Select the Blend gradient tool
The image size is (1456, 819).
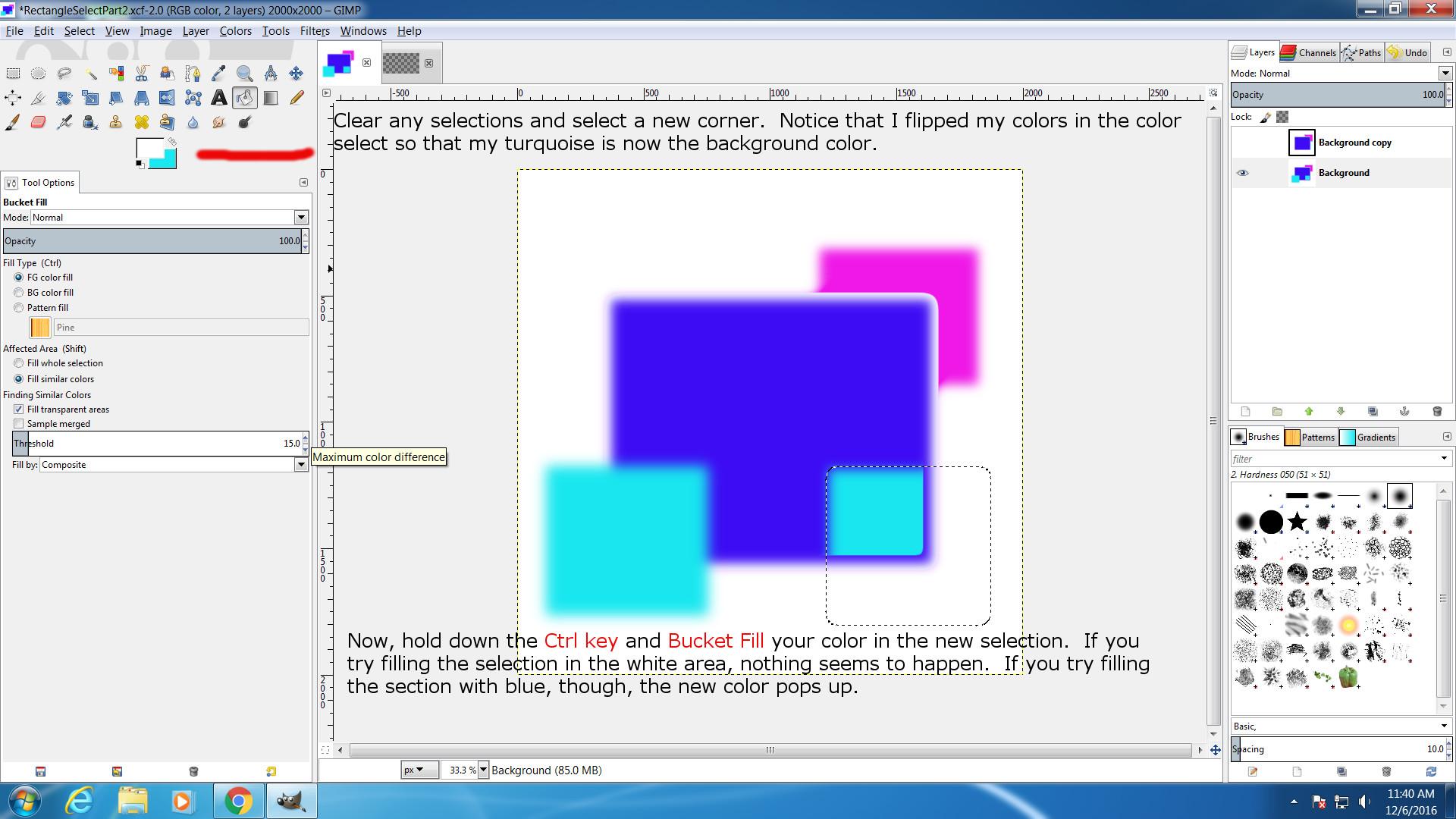pyautogui.click(x=270, y=98)
